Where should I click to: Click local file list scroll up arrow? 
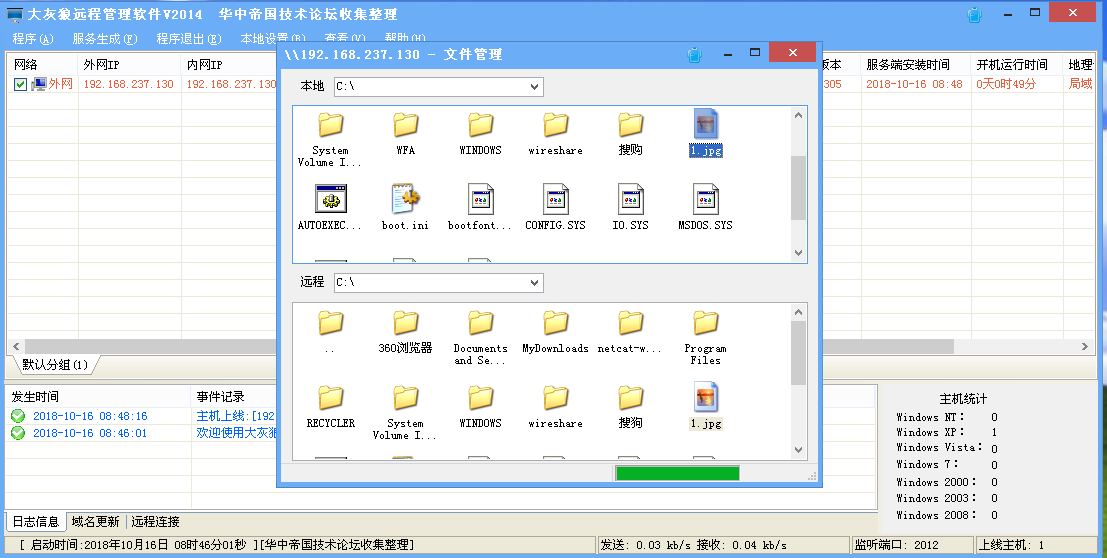(x=798, y=115)
